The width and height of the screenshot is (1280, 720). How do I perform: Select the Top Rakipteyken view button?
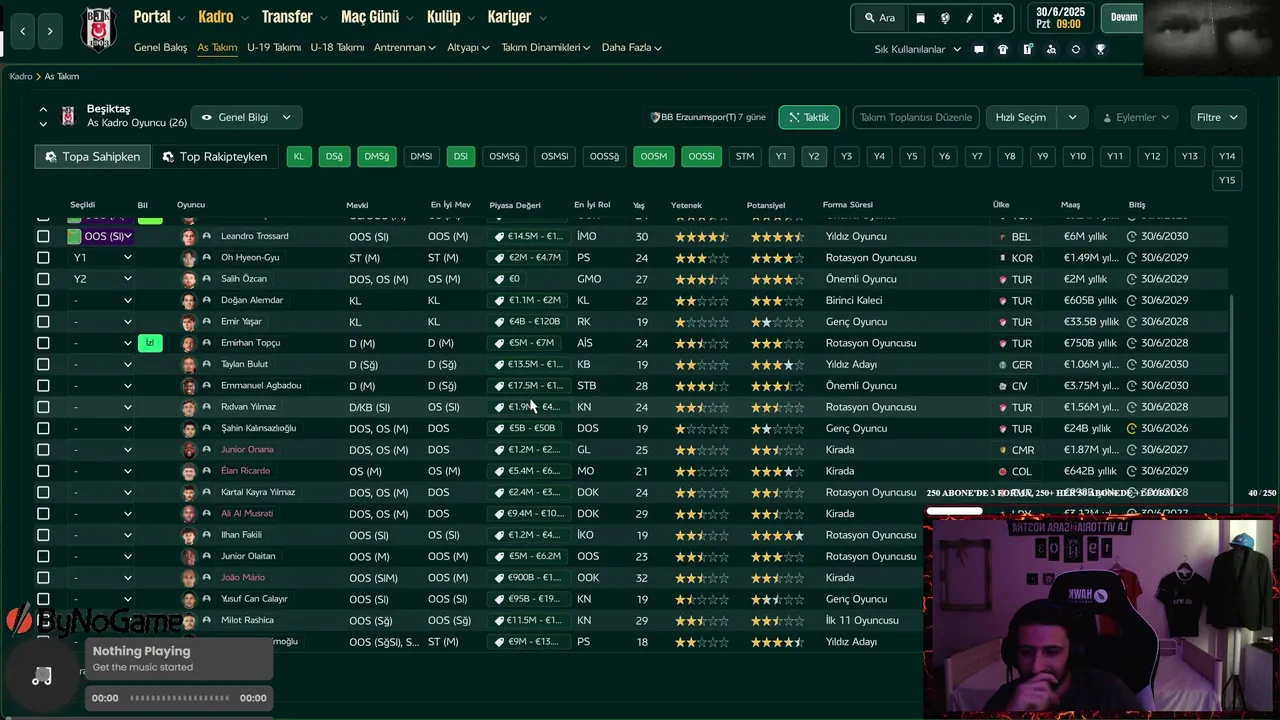[x=215, y=157]
